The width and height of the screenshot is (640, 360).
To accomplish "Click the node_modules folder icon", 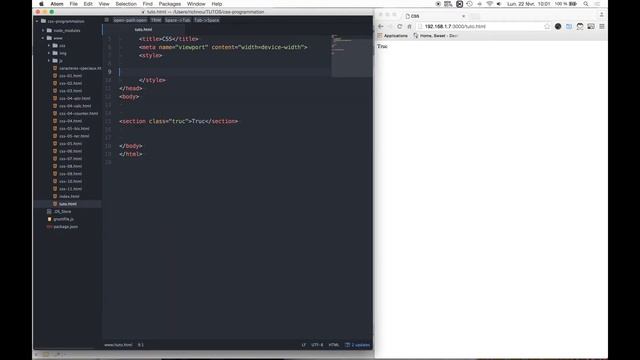I will tap(49, 30).
